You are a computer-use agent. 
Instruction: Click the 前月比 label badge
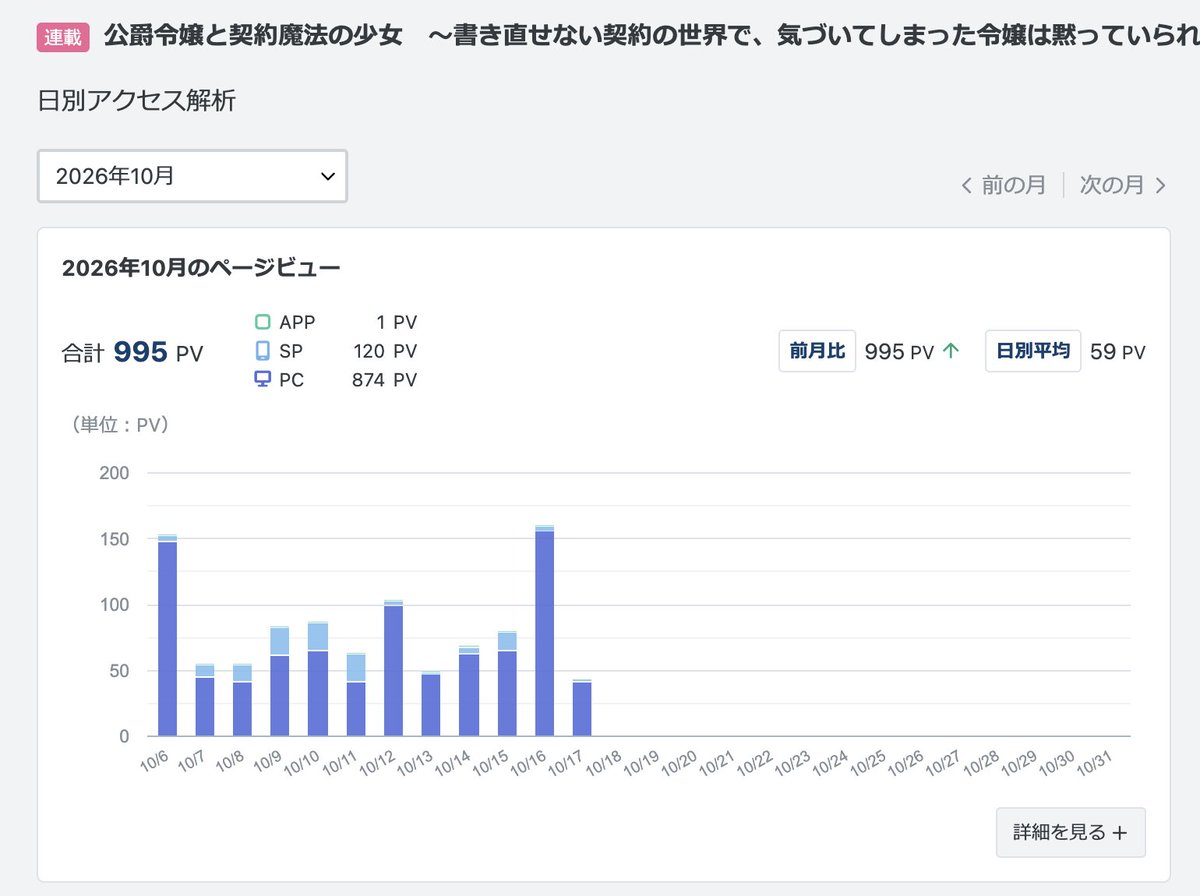(817, 351)
